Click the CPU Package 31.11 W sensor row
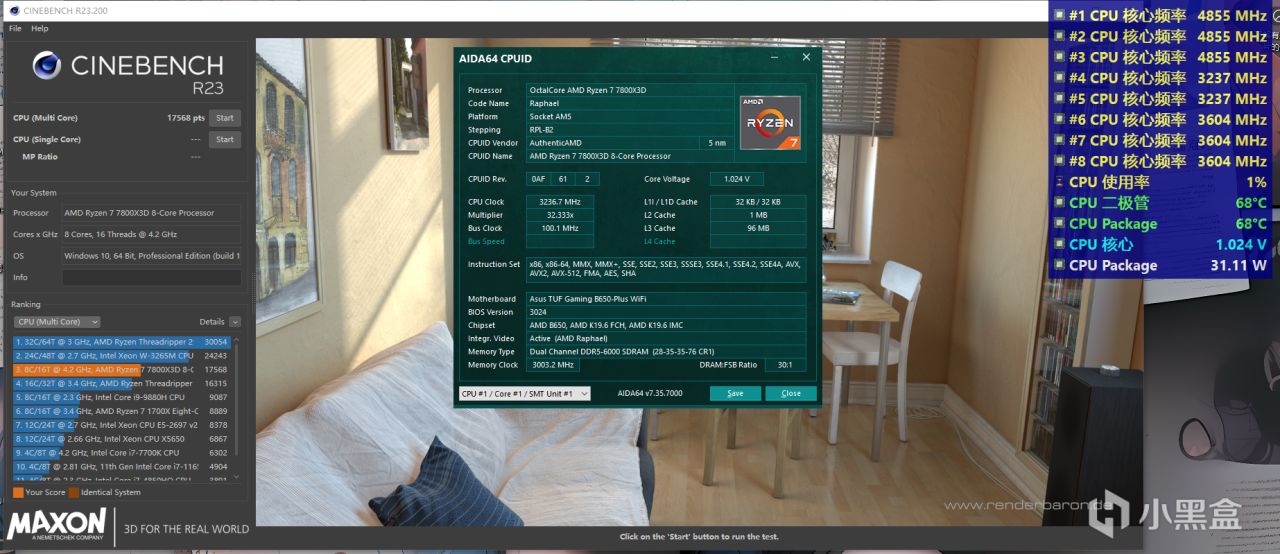The width and height of the screenshot is (1280, 554). pyautogui.click(x=1161, y=265)
